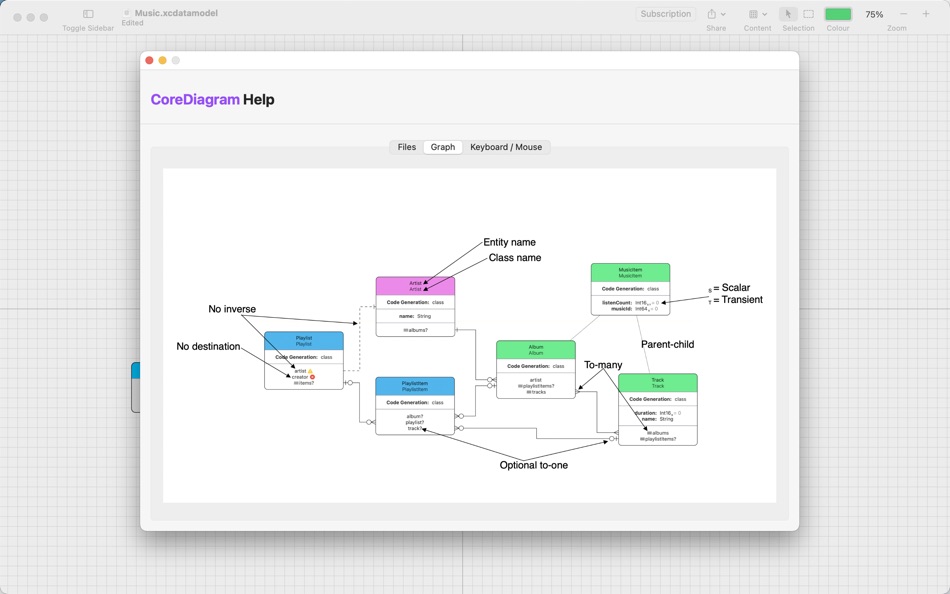950x594 pixels.
Task: Expand the Content dropdown chevron
Action: (765, 14)
